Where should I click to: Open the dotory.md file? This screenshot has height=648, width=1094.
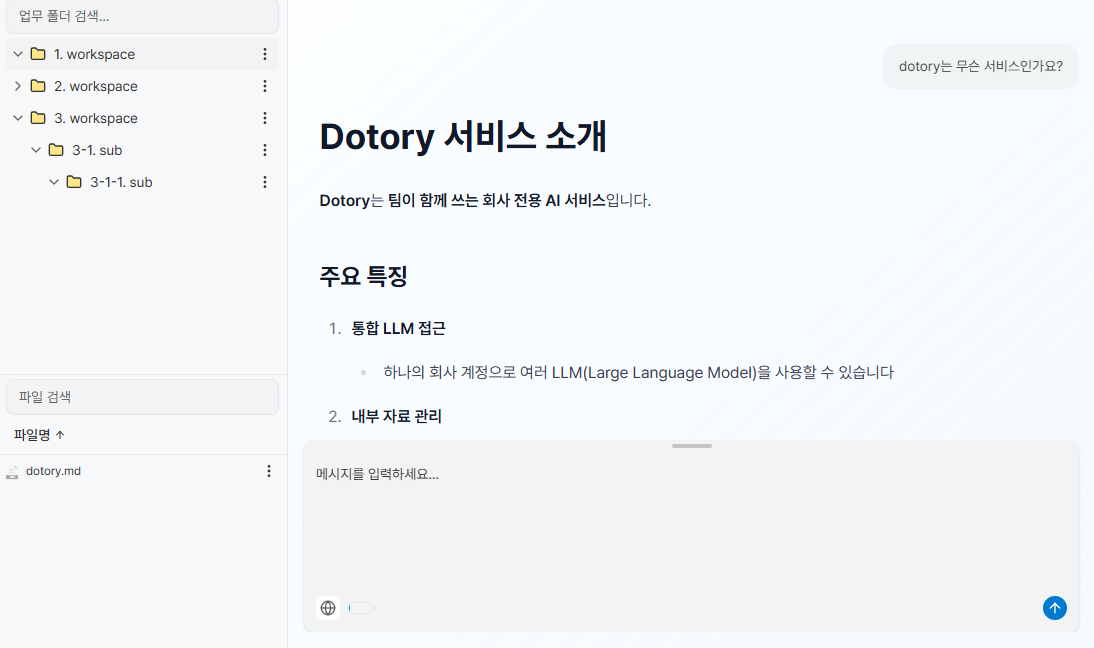[x=53, y=472]
